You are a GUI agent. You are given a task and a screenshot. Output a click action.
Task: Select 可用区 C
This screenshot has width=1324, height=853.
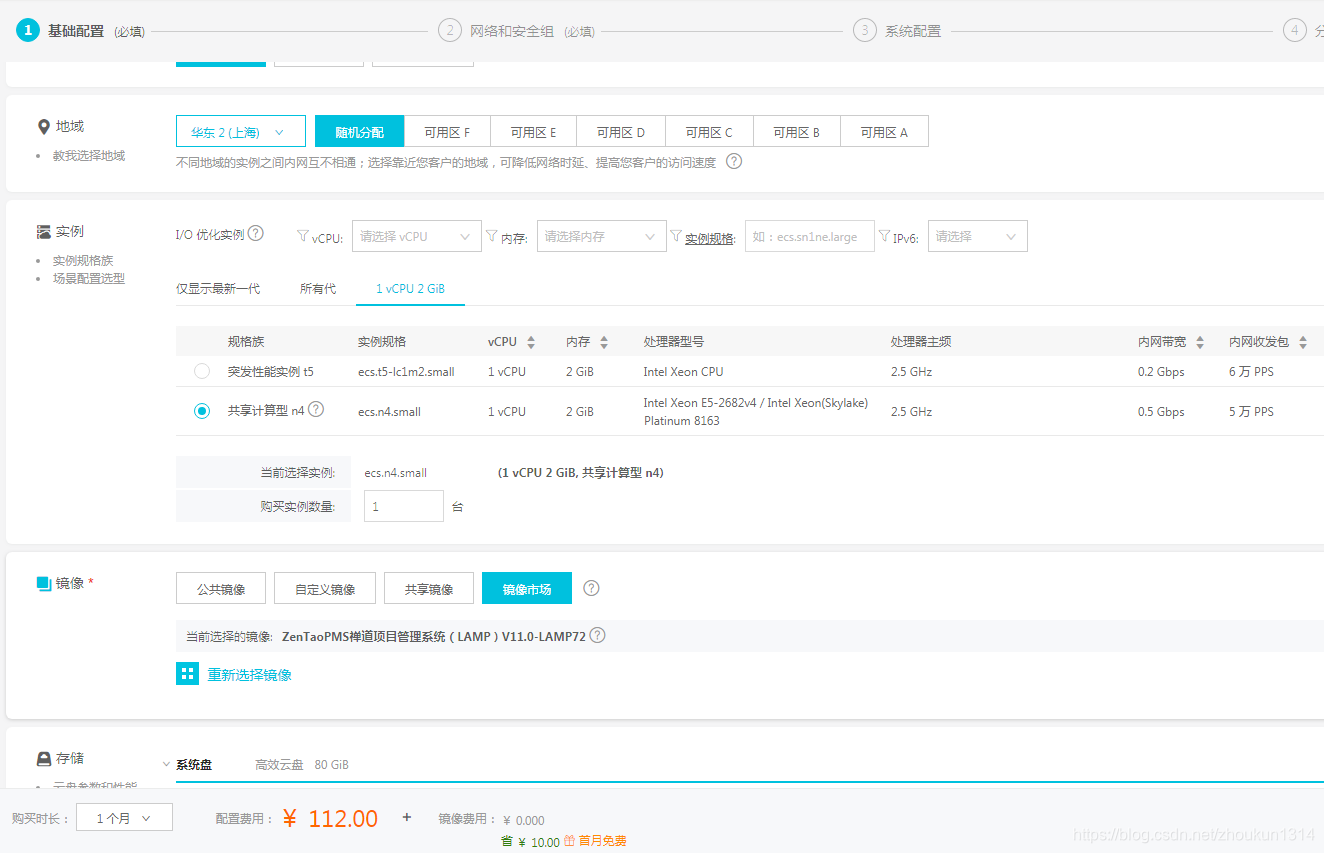tap(709, 132)
